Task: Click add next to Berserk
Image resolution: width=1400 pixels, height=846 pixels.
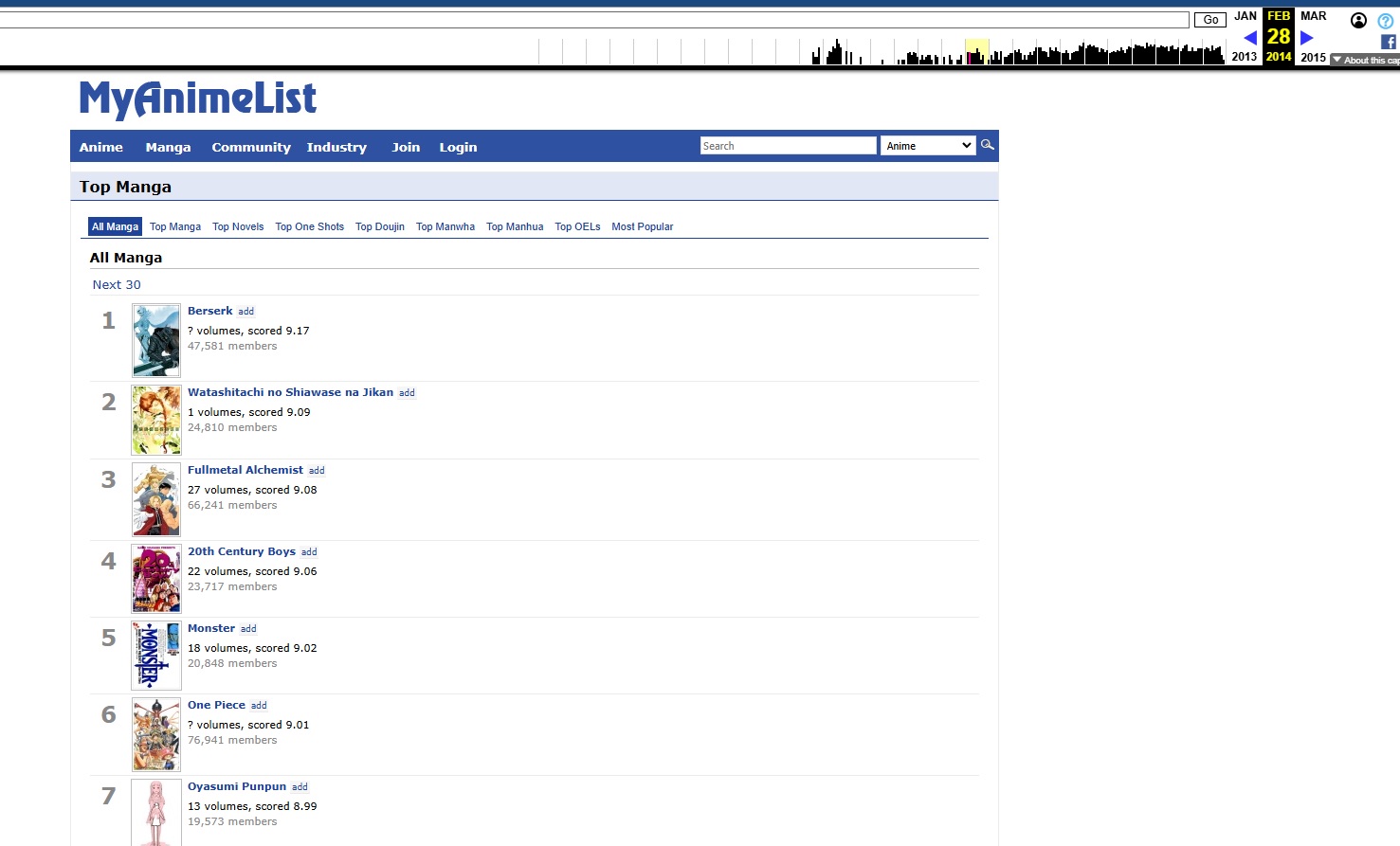Action: coord(245,312)
